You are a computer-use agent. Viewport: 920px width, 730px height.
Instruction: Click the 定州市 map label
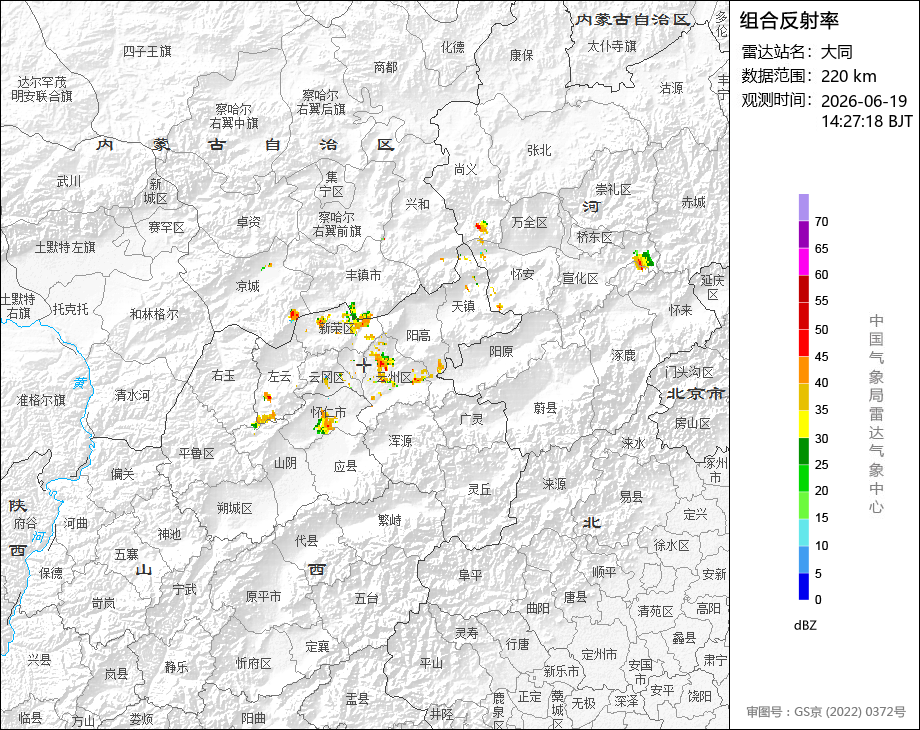point(599,654)
